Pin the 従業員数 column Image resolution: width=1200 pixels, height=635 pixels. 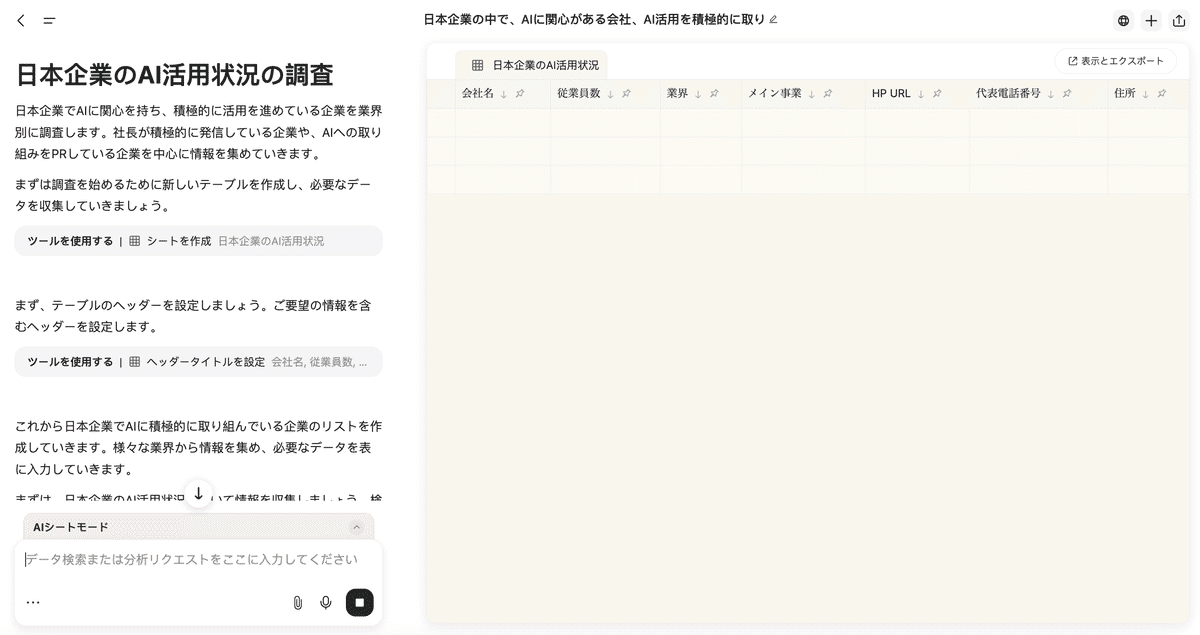pos(626,93)
